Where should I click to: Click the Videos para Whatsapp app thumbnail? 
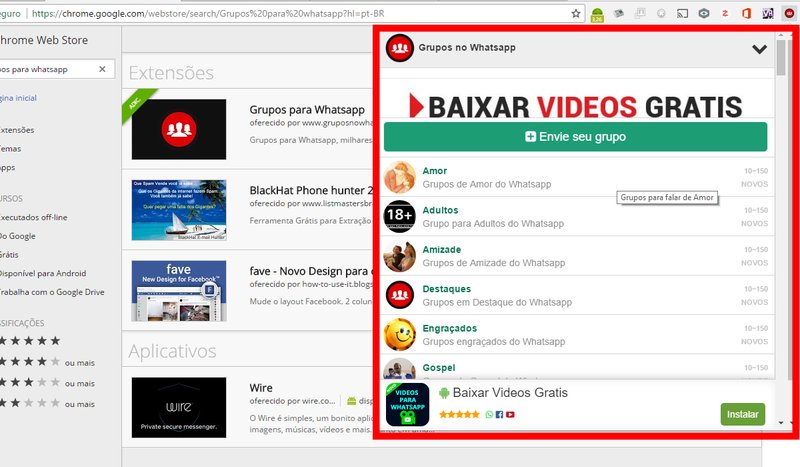pos(407,404)
